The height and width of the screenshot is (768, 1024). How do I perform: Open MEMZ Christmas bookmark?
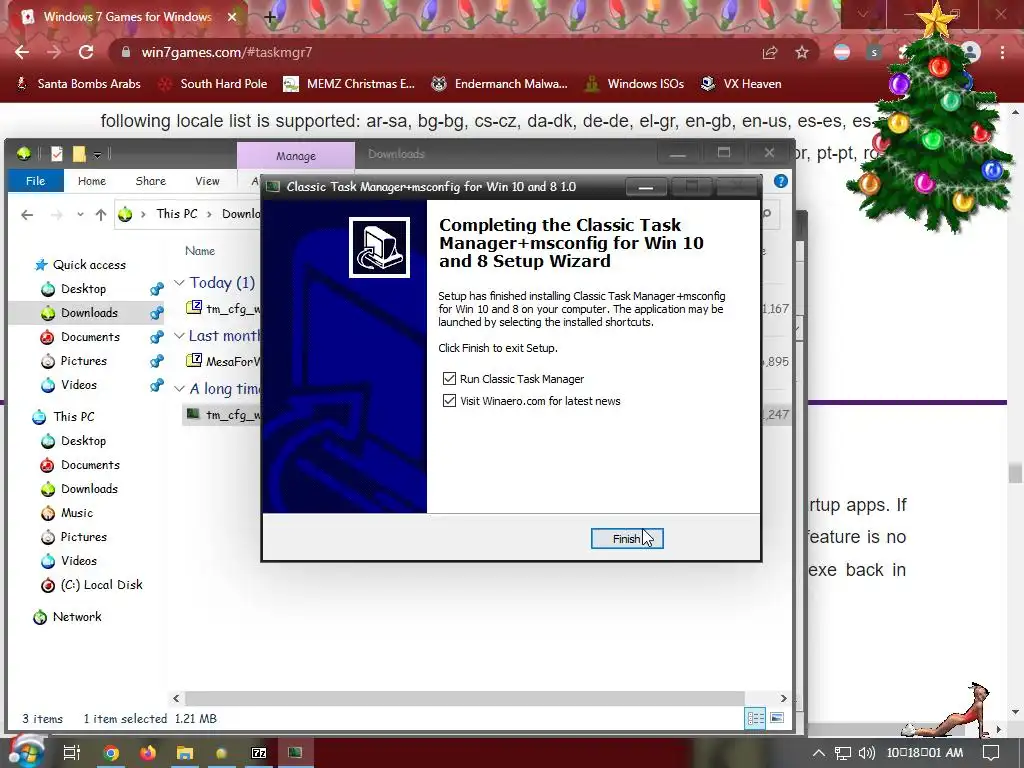coord(349,84)
